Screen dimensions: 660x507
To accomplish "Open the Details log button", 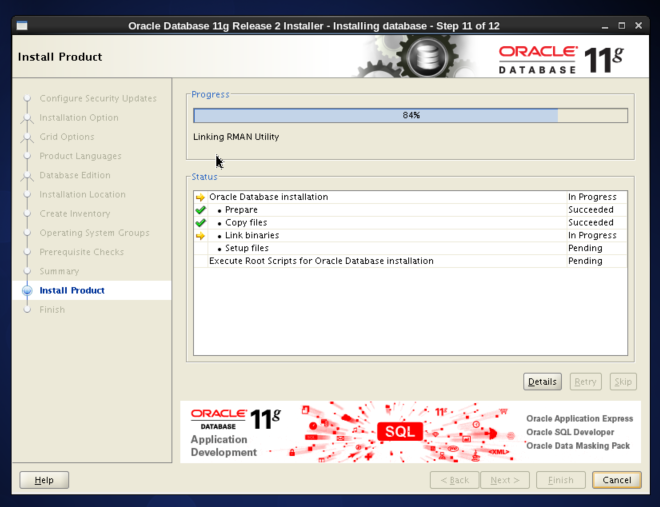I will click(x=542, y=381).
